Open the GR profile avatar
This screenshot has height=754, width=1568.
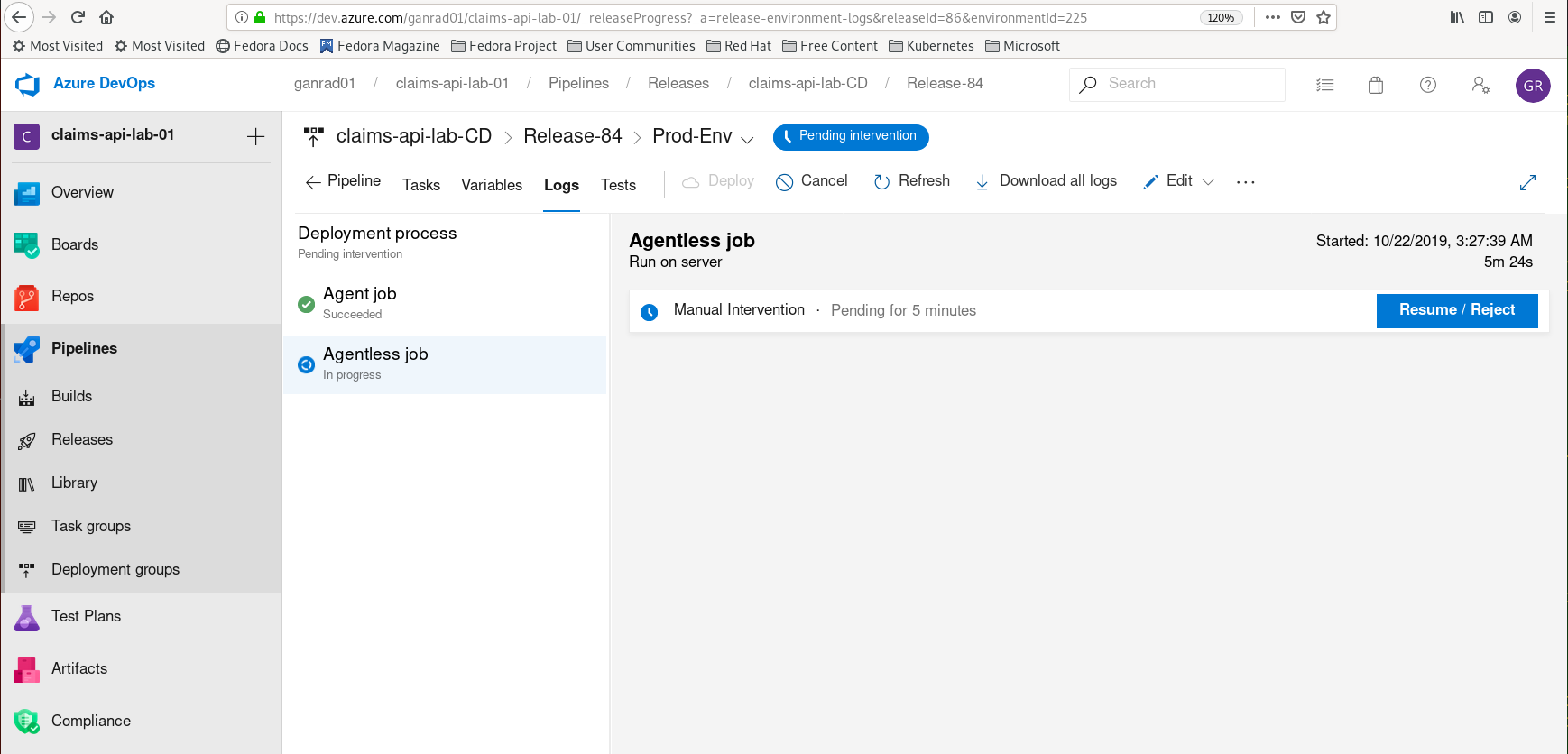tap(1533, 86)
